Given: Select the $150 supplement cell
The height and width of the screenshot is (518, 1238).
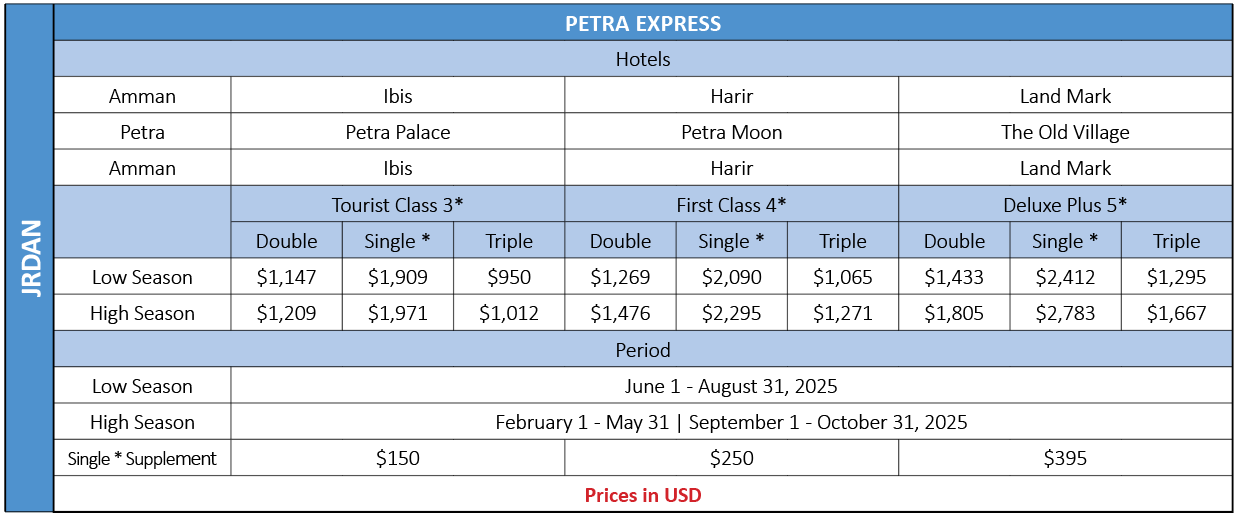Looking at the screenshot, I should pyautogui.click(x=398, y=459).
